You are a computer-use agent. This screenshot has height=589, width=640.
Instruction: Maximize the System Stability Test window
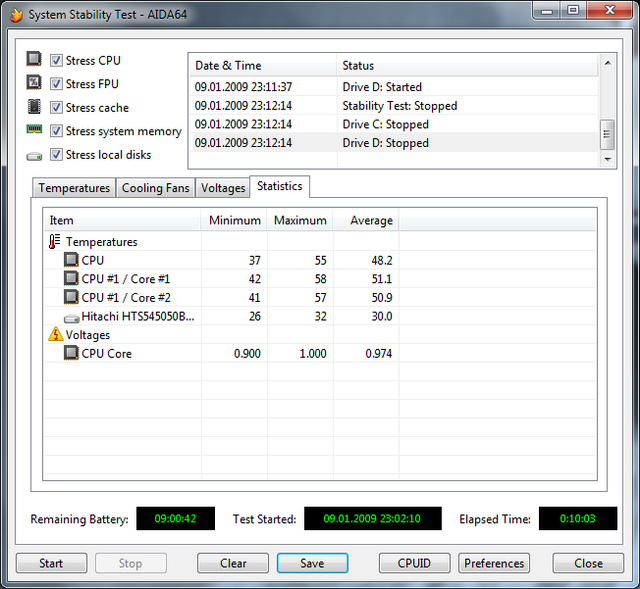tap(573, 10)
